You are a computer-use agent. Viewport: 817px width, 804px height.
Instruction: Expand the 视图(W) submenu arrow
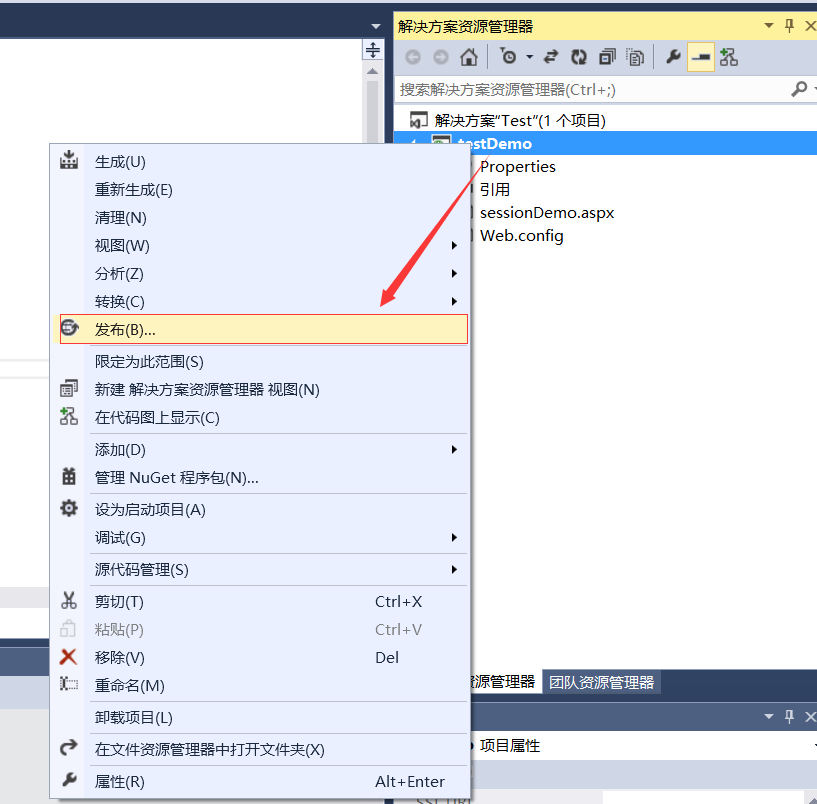tap(455, 245)
